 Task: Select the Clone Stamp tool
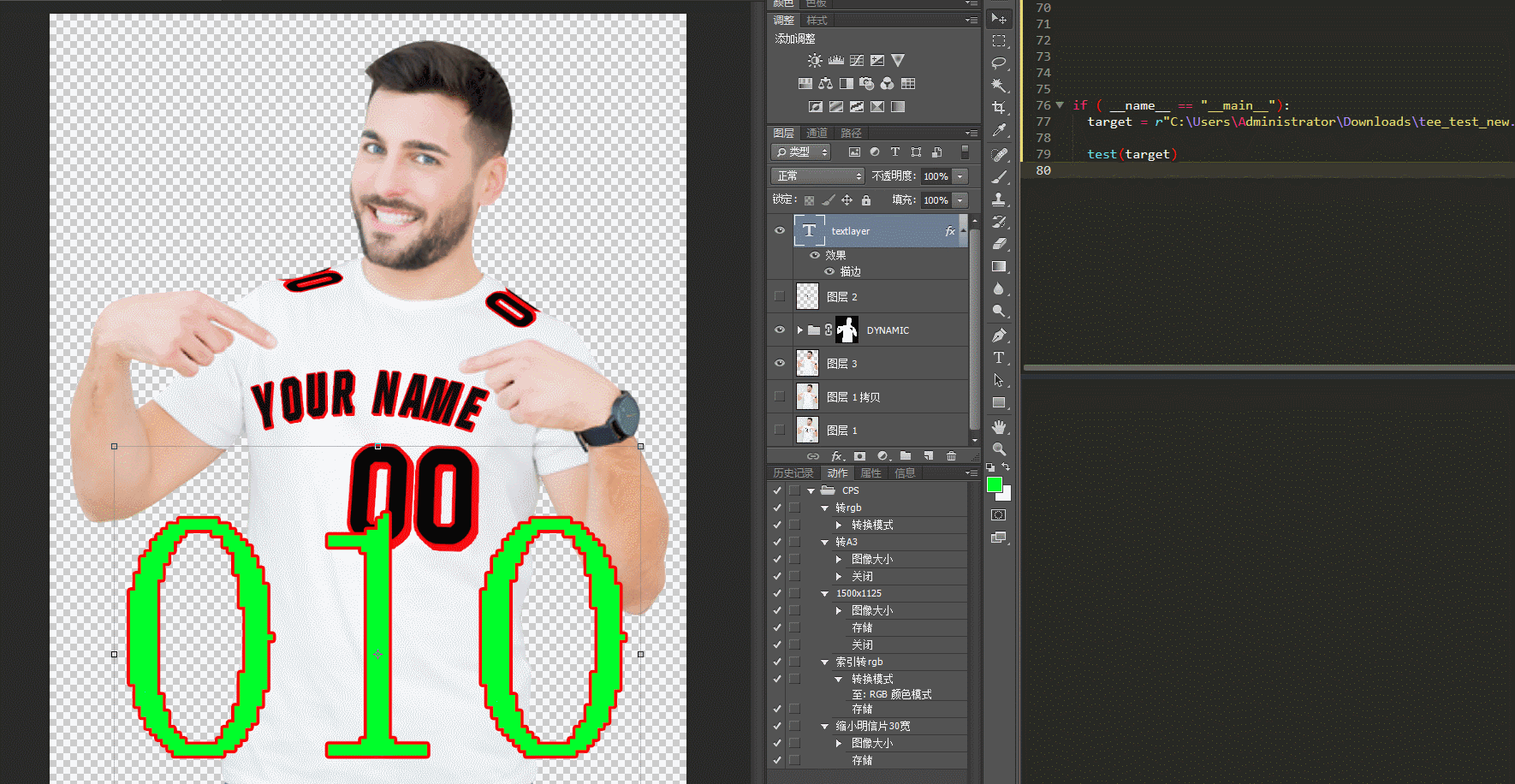coord(999,199)
